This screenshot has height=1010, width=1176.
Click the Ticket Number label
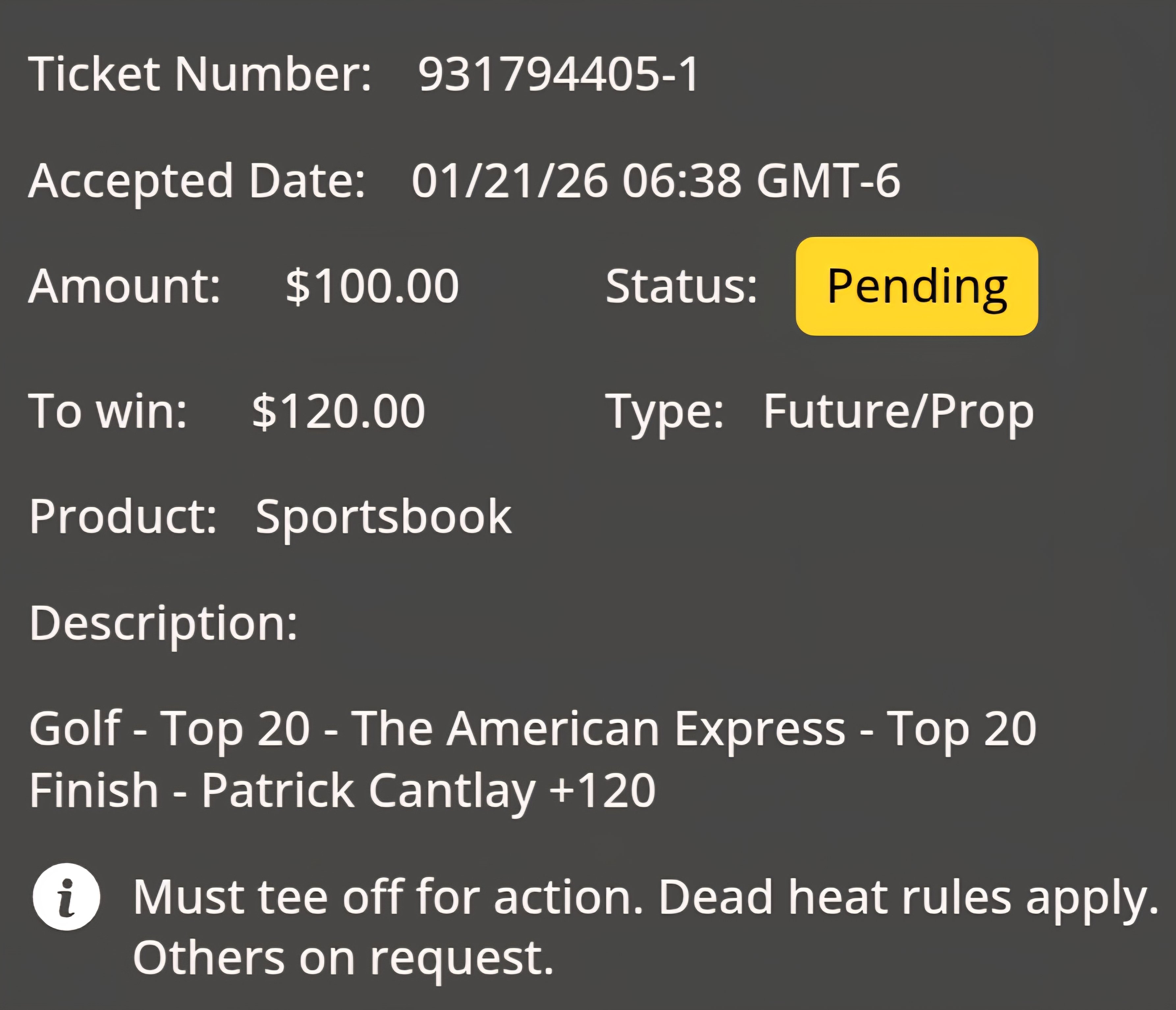click(x=200, y=74)
